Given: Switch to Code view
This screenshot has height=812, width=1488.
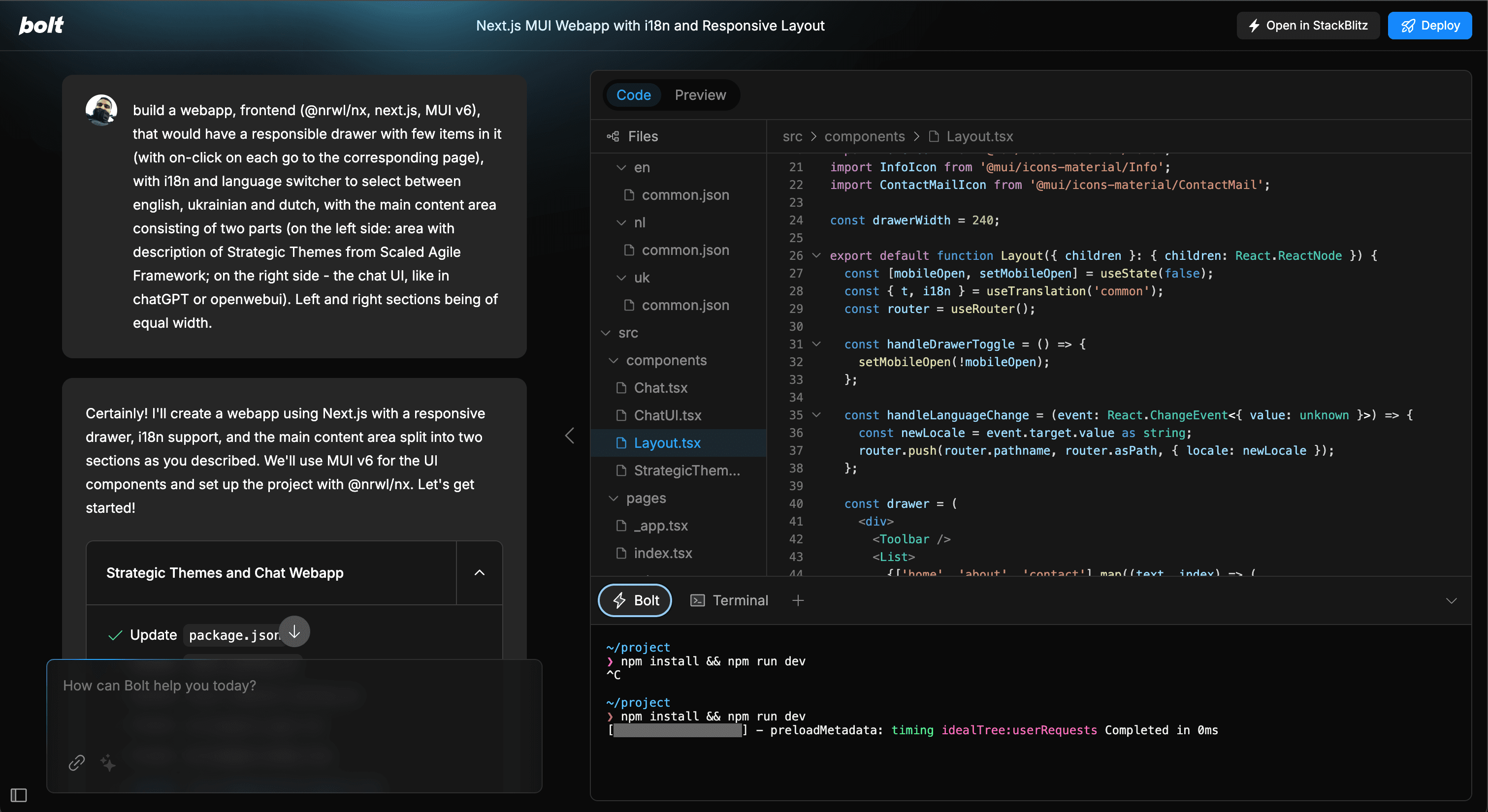Looking at the screenshot, I should 633,94.
